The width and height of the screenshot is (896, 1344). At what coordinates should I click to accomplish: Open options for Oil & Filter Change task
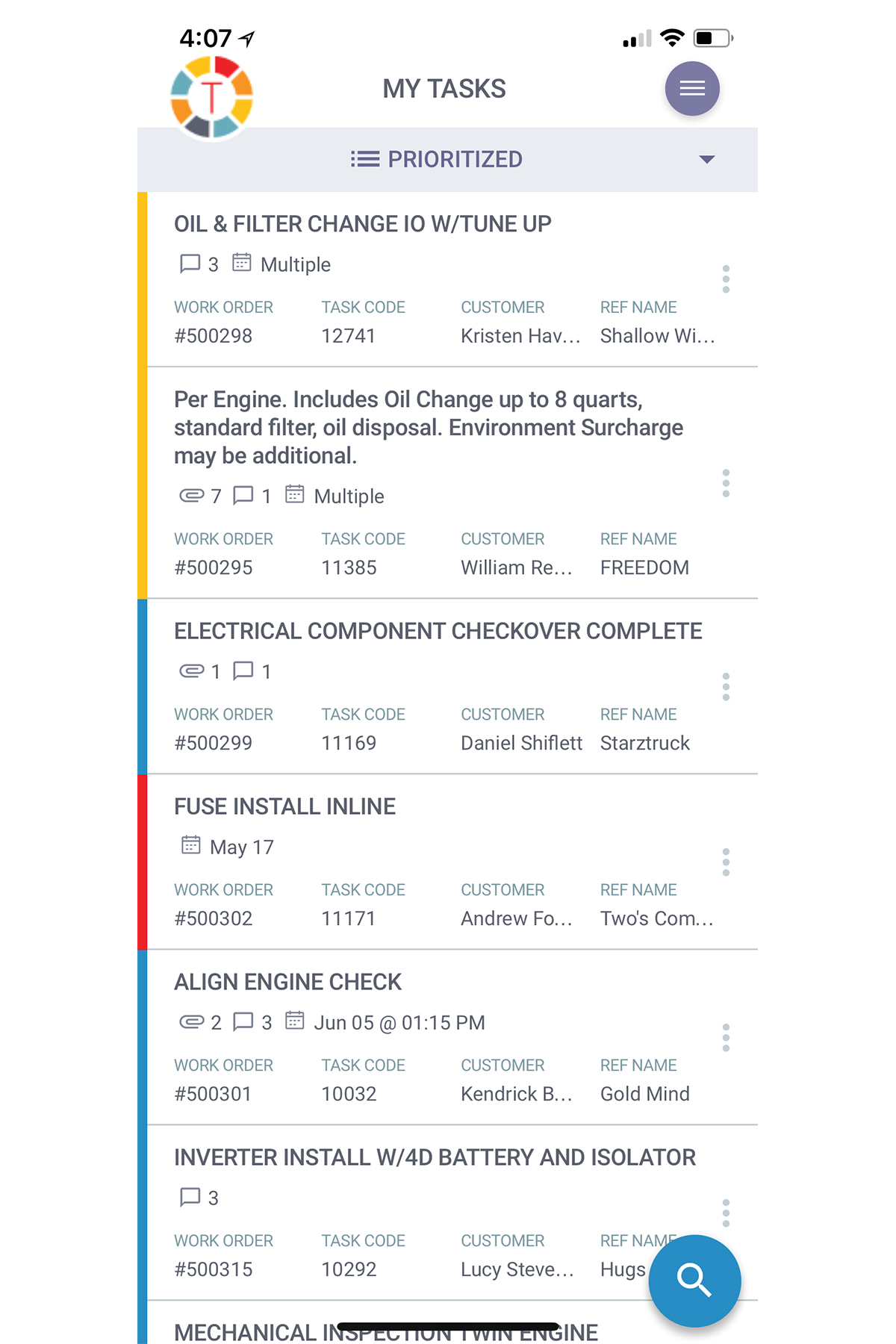[x=726, y=279]
